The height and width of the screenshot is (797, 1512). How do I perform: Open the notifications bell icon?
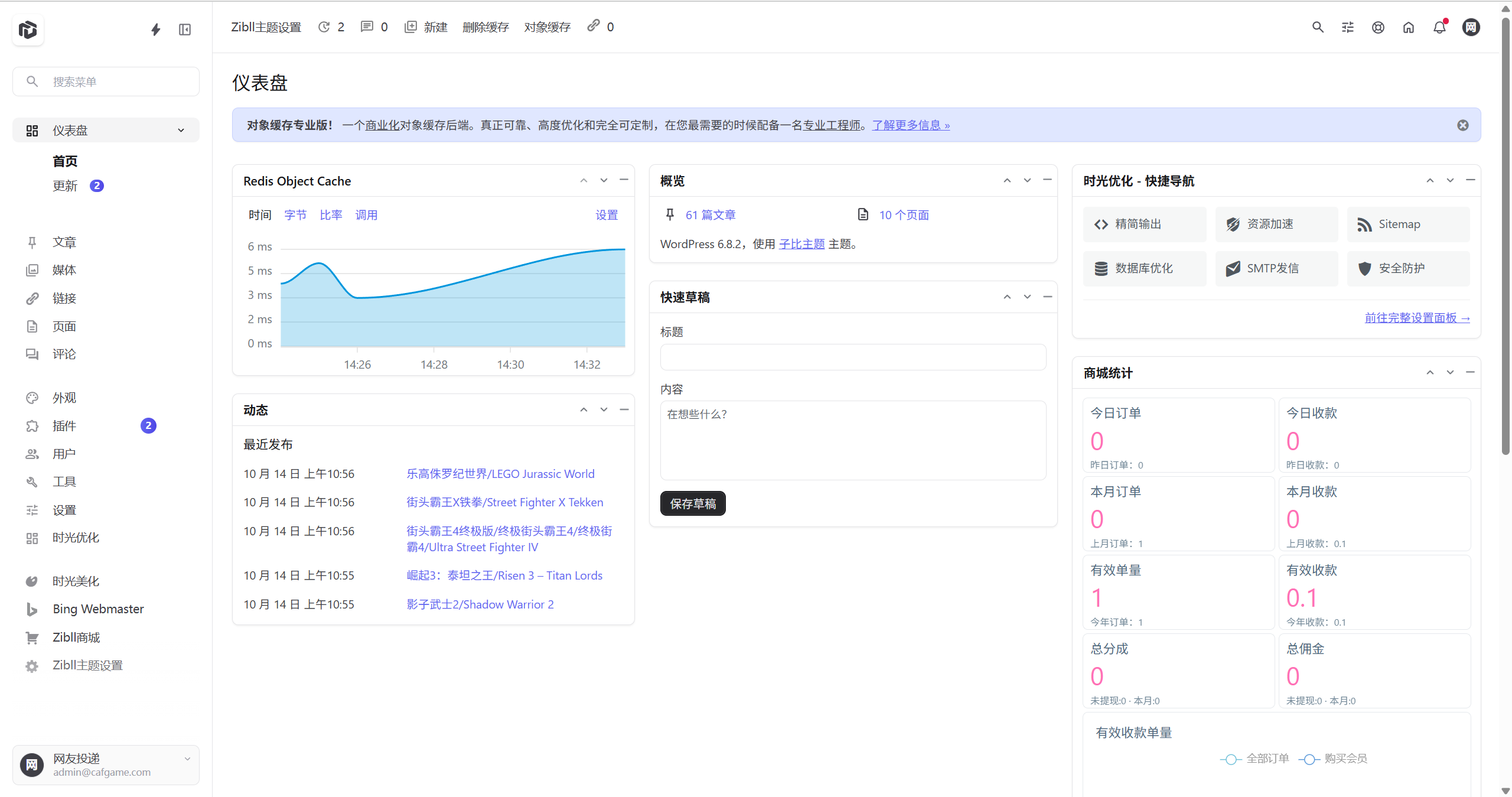1439,27
